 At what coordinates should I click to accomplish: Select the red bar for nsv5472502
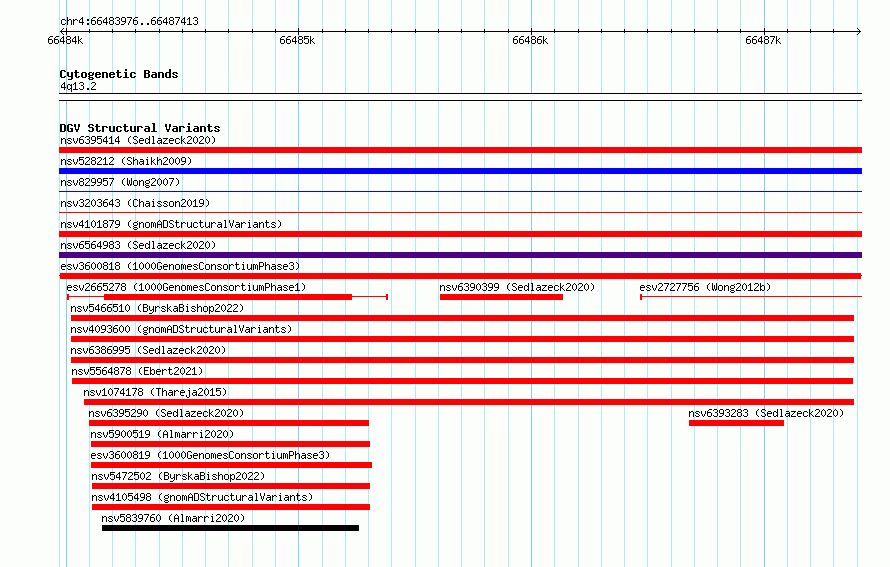click(x=231, y=486)
